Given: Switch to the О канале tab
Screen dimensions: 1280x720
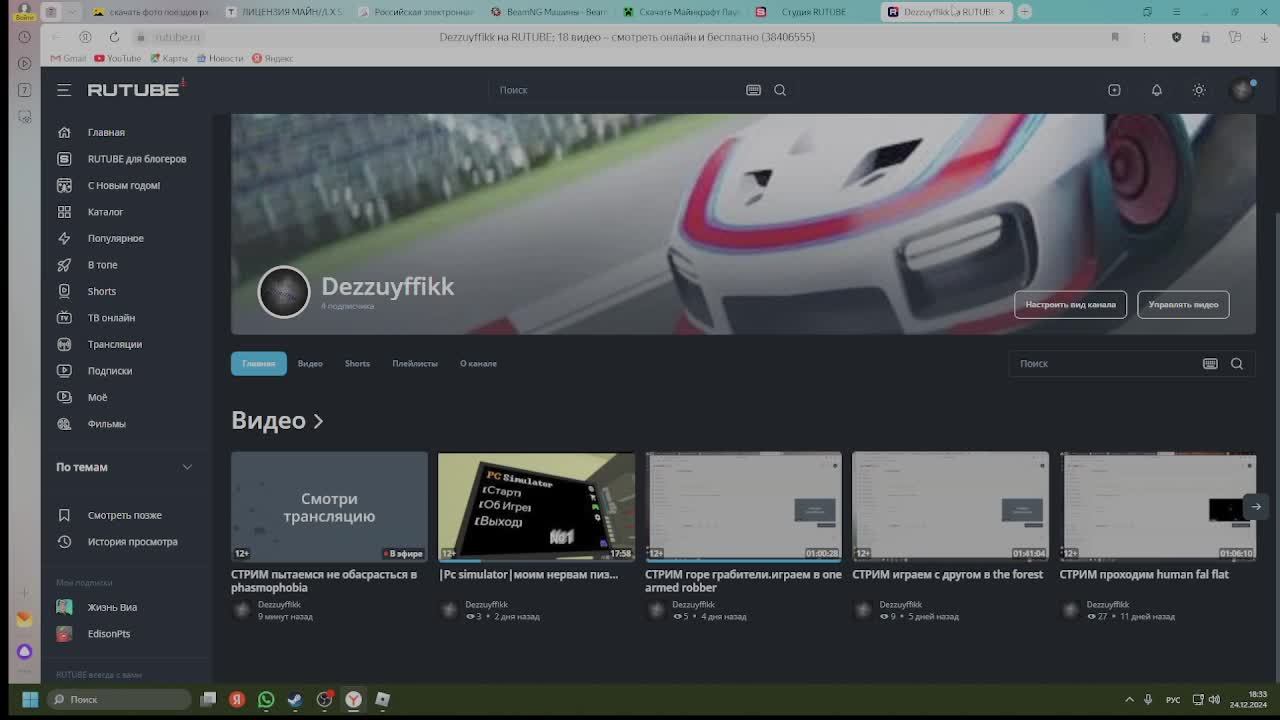Looking at the screenshot, I should 478,363.
